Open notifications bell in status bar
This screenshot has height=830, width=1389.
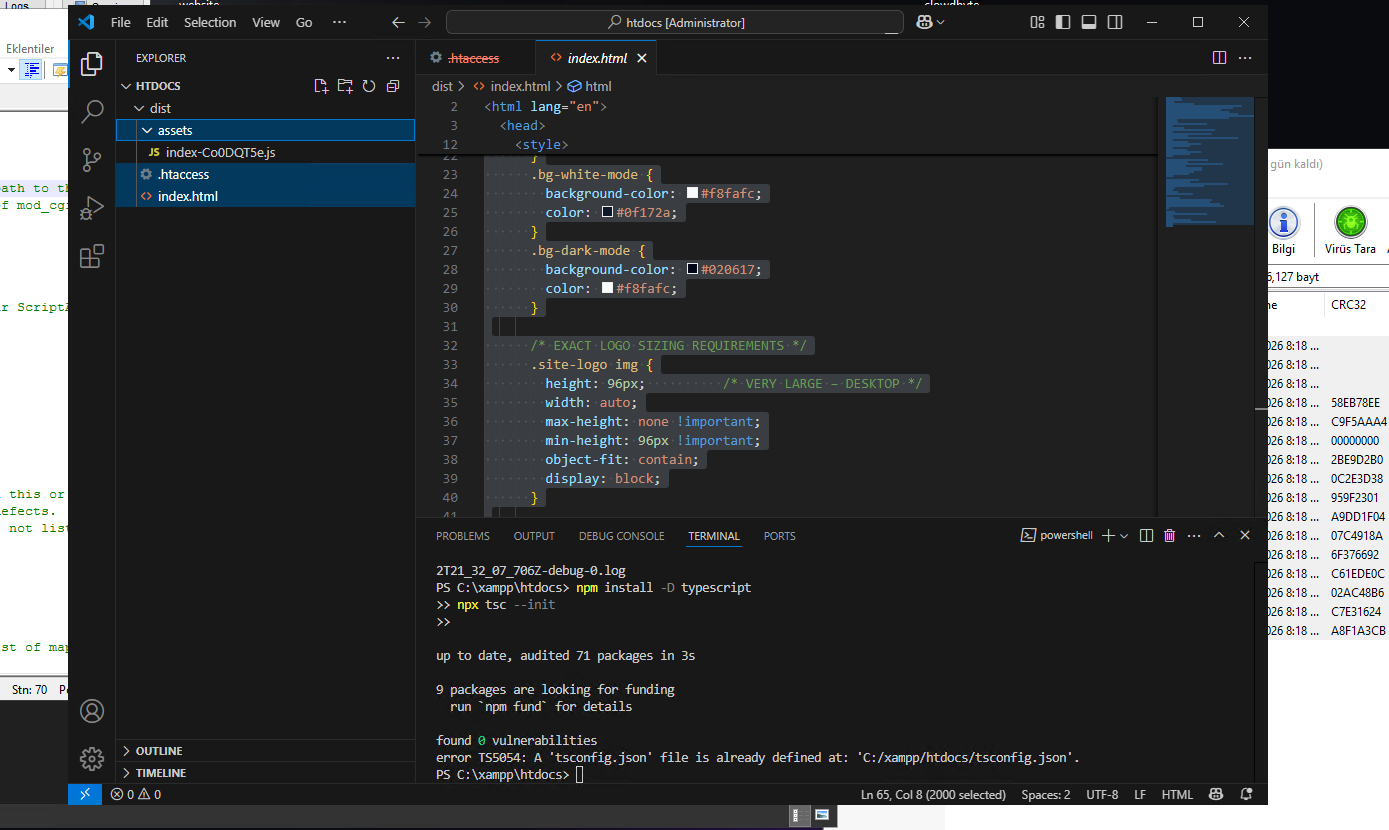[1246, 794]
